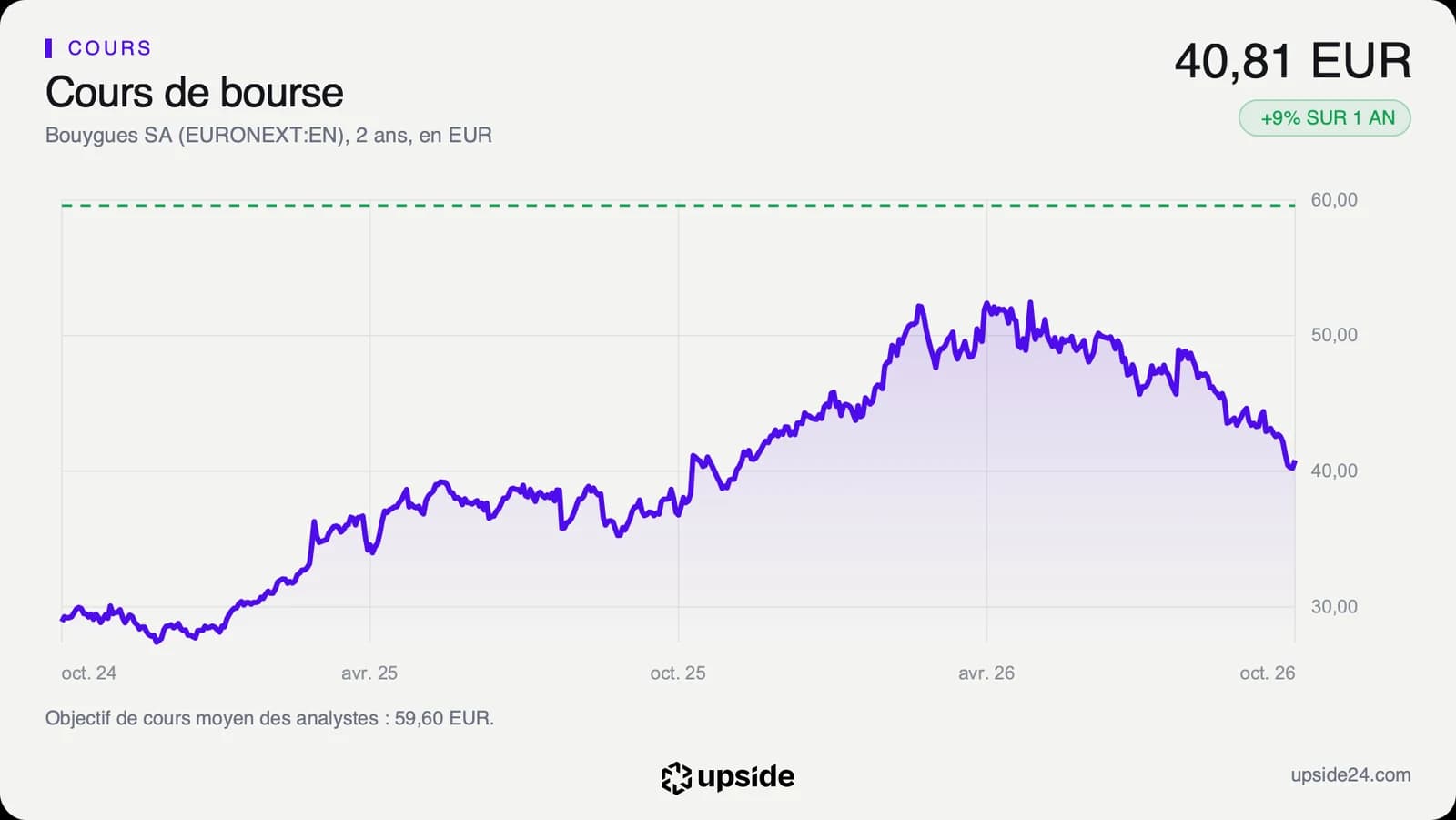
Task: Click the analyst price target note
Action: [269, 718]
